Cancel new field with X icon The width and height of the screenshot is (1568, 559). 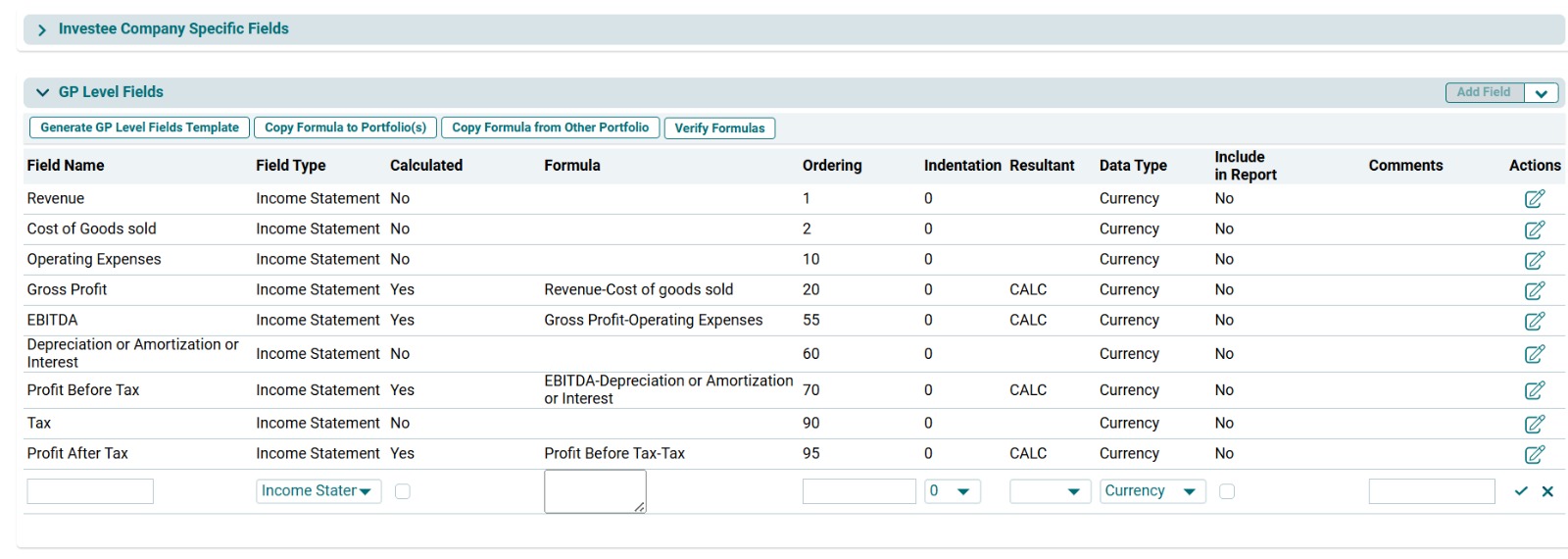click(x=1547, y=491)
